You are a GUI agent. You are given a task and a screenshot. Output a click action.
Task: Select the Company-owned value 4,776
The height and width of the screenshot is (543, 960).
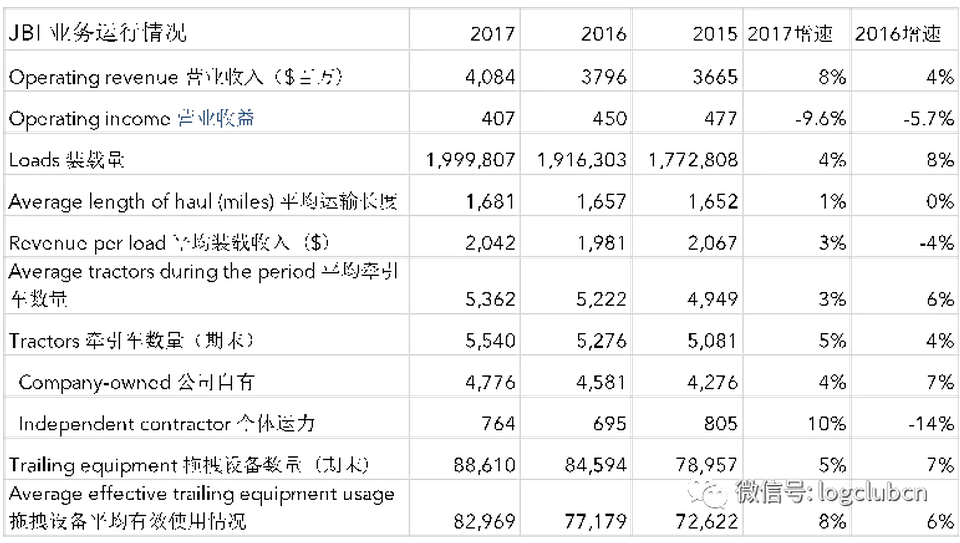pos(490,382)
